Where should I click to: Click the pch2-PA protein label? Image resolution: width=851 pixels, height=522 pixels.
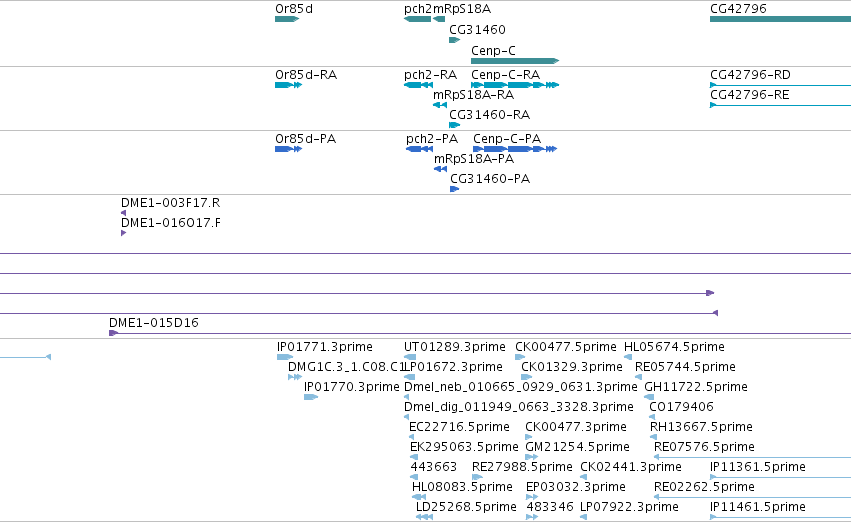tap(432, 139)
